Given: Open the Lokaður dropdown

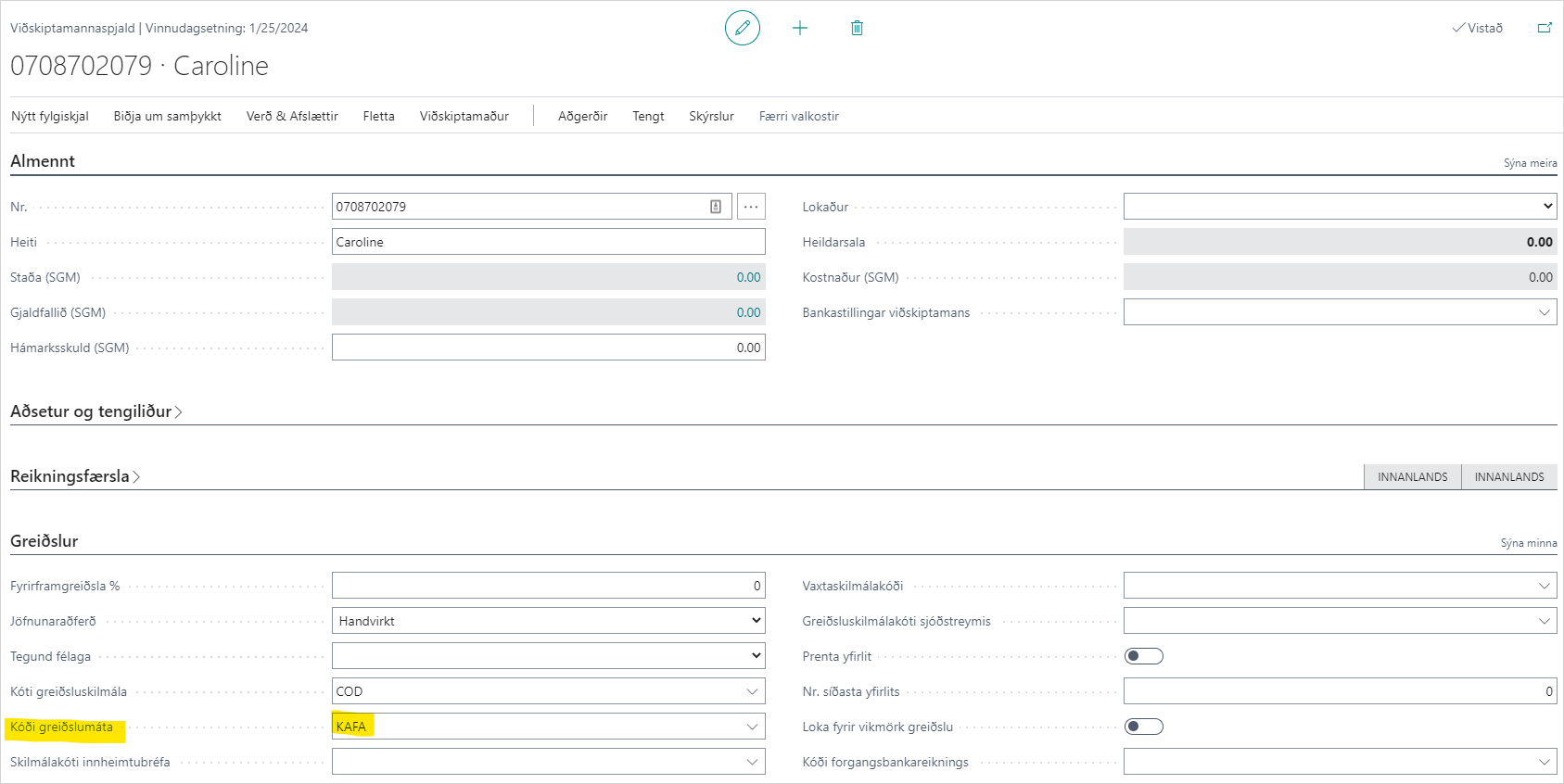Looking at the screenshot, I should point(1340,206).
